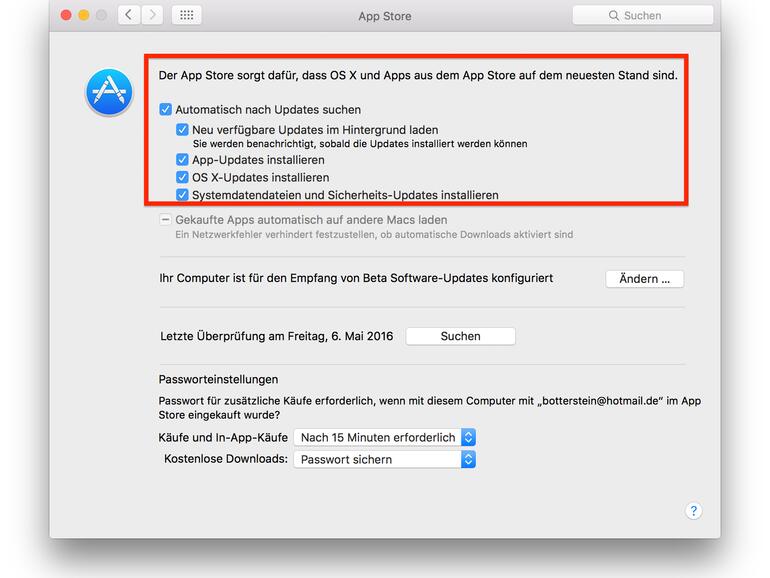Open Käufe und In-App-Käufe dropdown

point(385,437)
